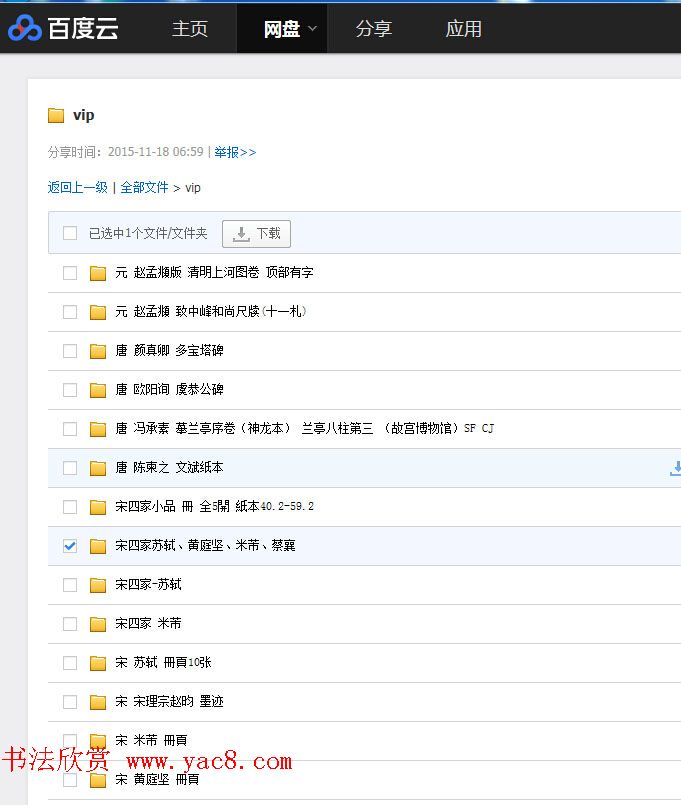
Task: Tick the checkbox for 宋 苏轼 冊頁10张
Action: pos(70,663)
